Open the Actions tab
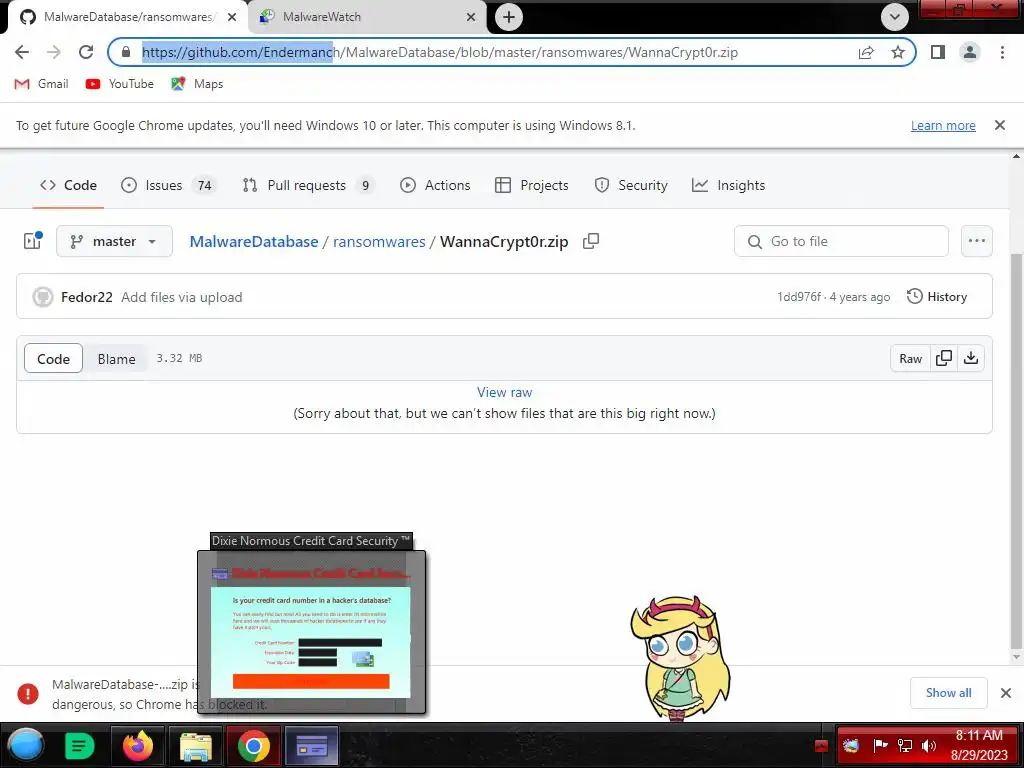 click(435, 185)
